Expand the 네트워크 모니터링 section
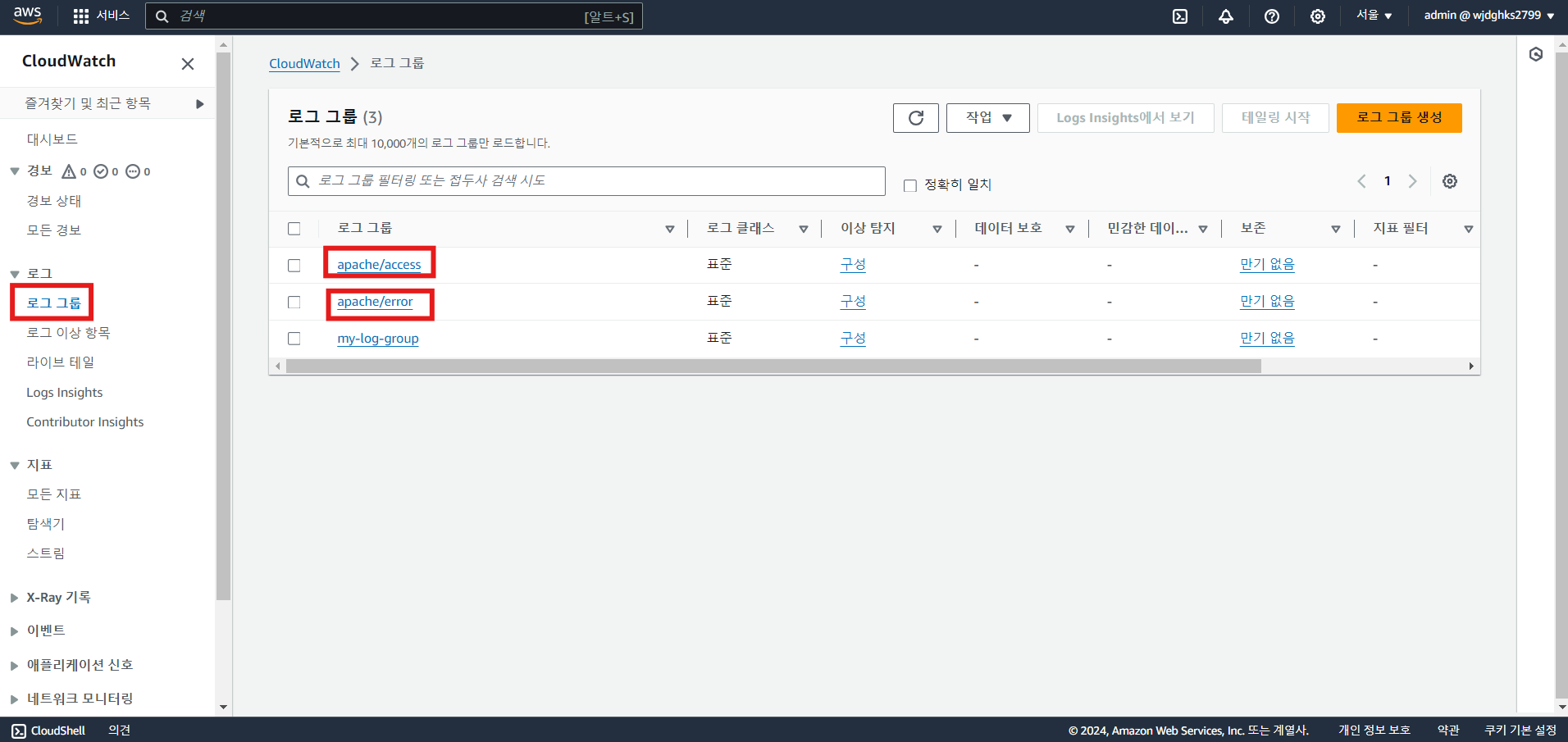 15,699
